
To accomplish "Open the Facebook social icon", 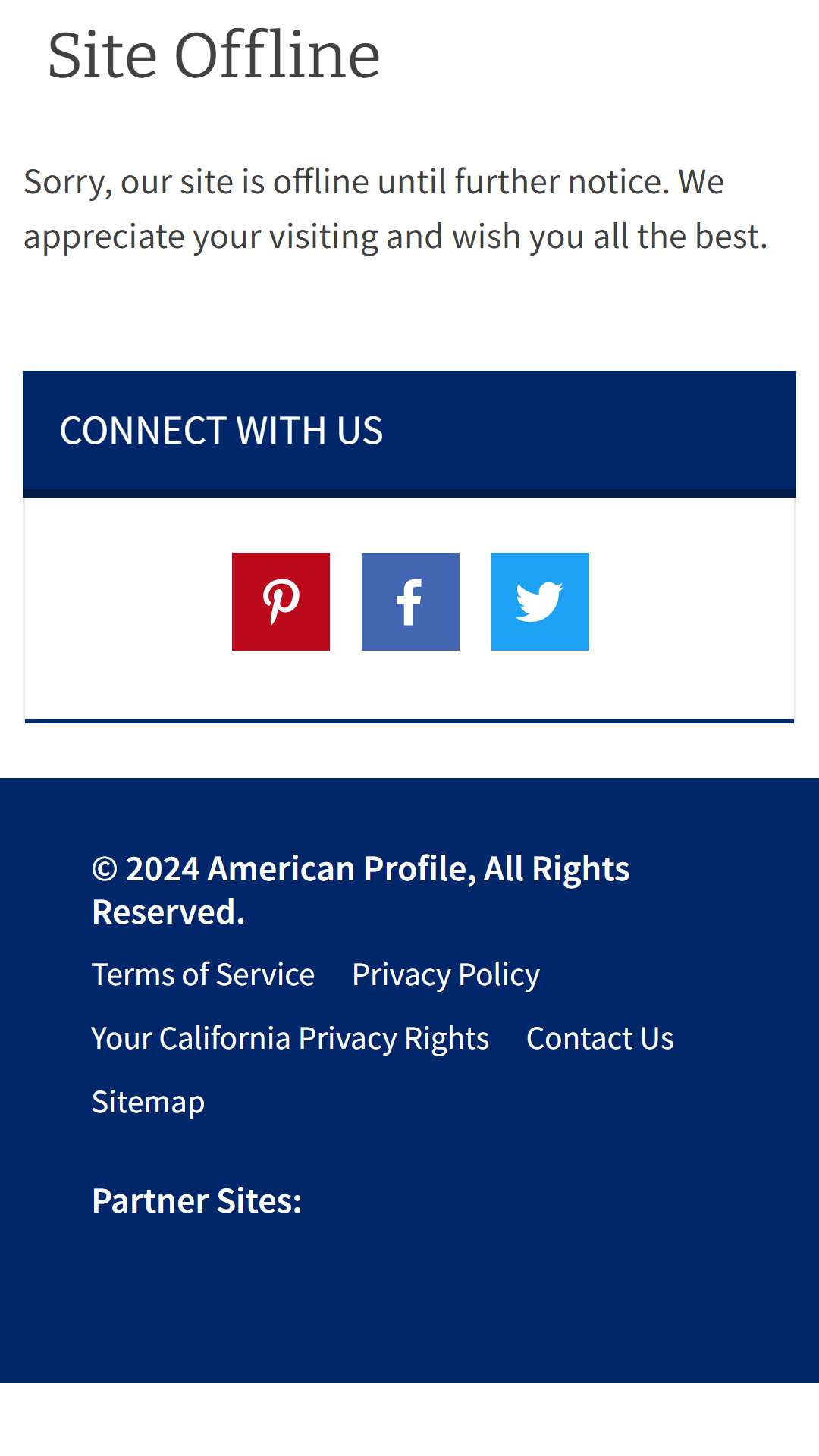I will point(410,601).
